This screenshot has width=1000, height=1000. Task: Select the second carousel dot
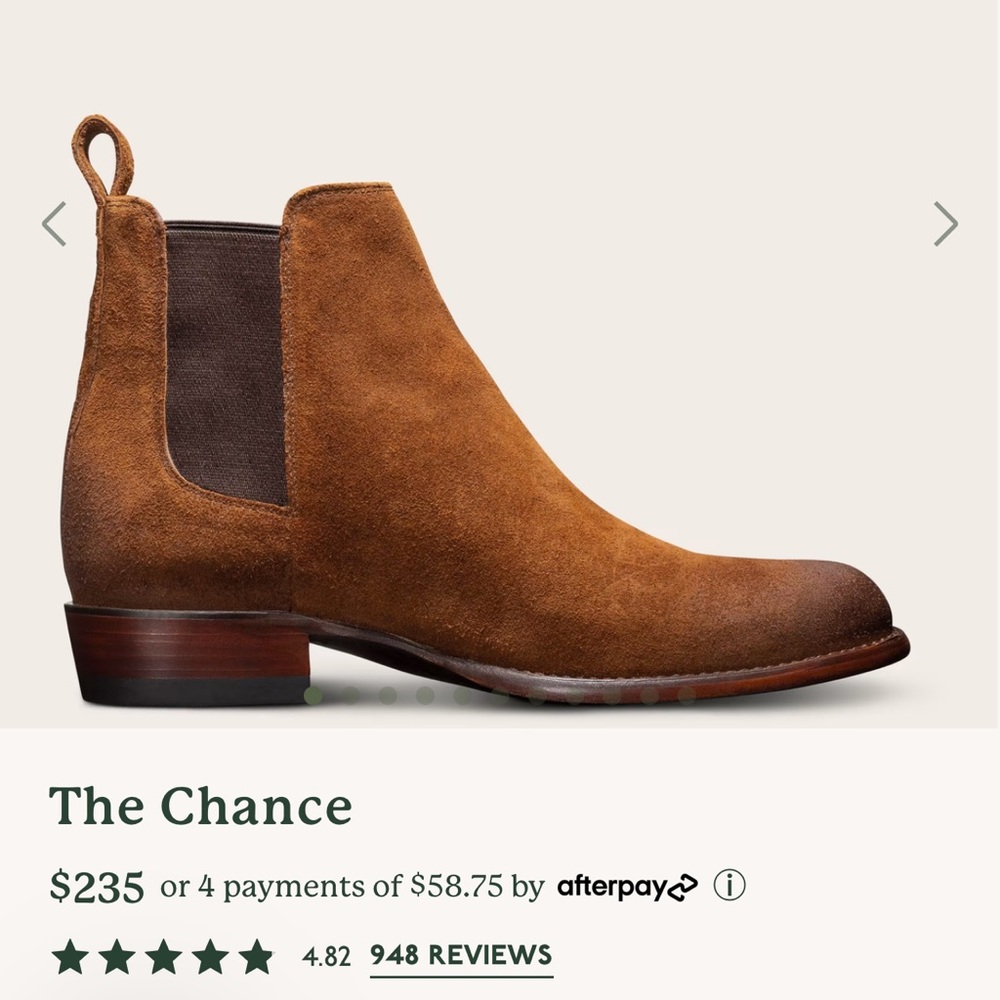tap(351, 693)
